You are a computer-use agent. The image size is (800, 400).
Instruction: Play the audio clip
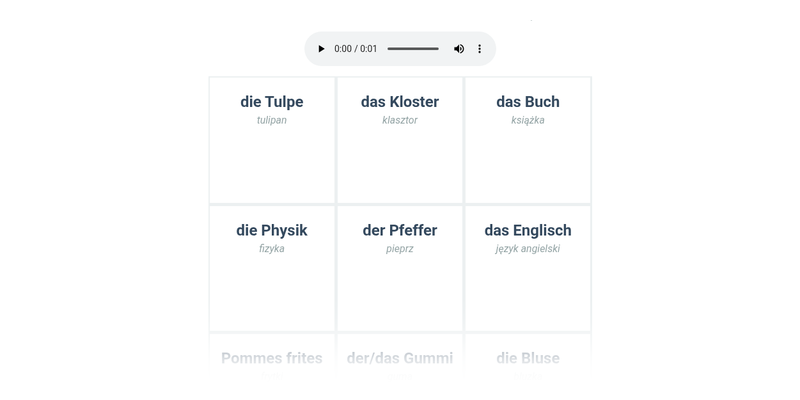click(x=321, y=49)
